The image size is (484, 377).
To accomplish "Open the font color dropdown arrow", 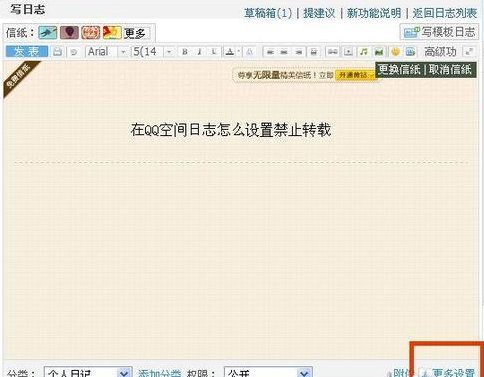I will [x=239, y=52].
